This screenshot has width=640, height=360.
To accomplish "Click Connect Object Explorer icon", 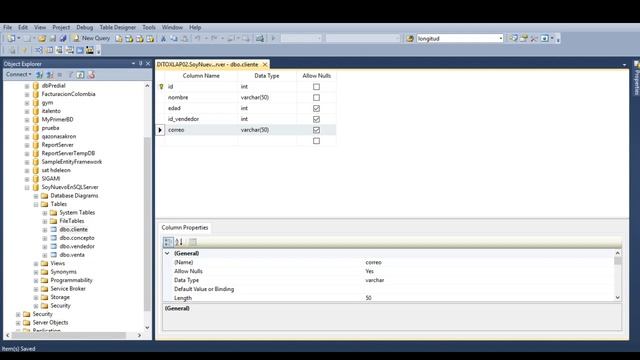I will pyautogui.click(x=39, y=75).
